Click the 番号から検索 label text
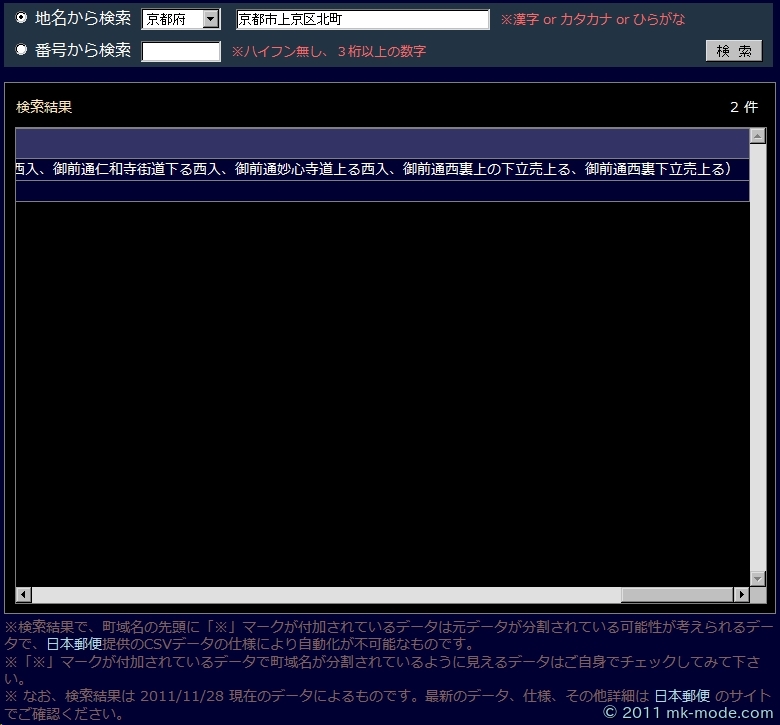Image resolution: width=780 pixels, height=725 pixels. click(83, 50)
